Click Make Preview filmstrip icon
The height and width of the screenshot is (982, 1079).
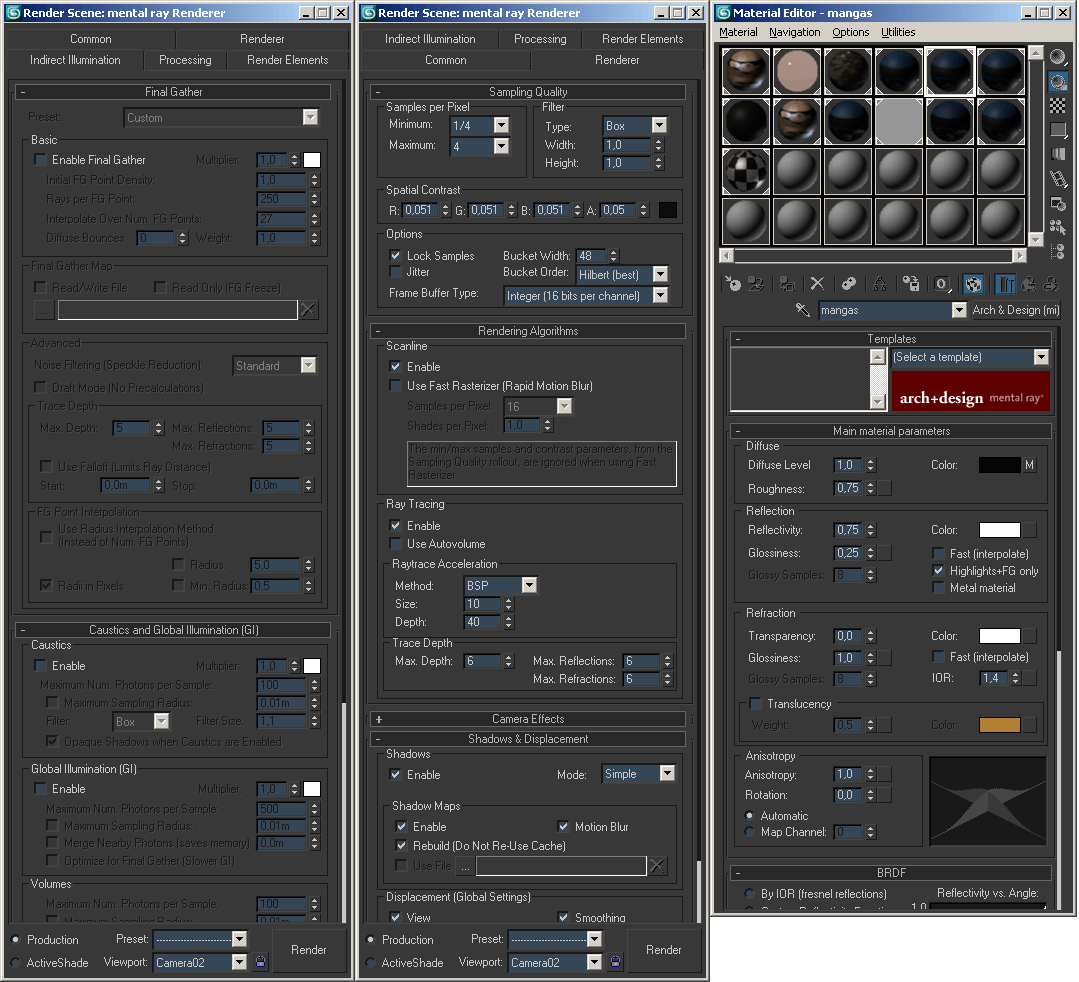pos(1058,179)
